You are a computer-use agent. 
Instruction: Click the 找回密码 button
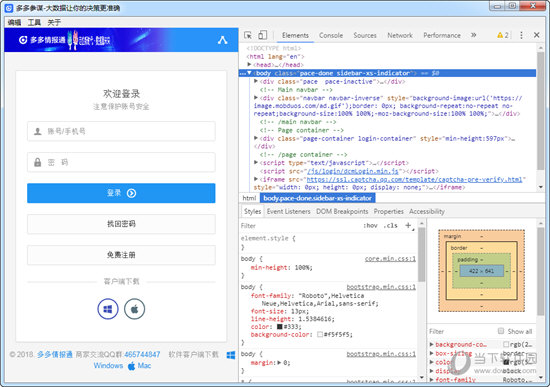tap(121, 224)
